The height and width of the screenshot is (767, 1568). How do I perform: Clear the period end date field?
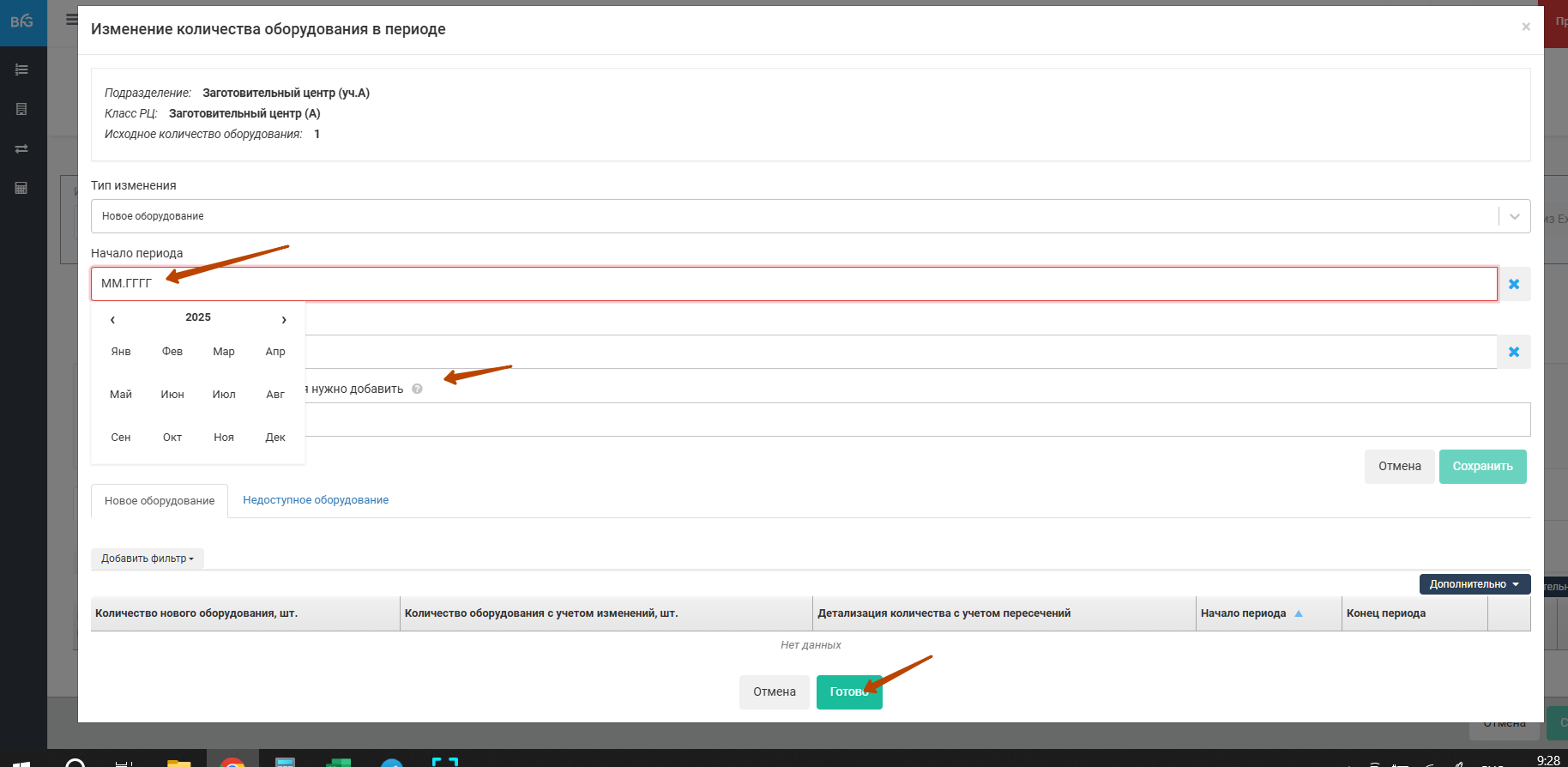(x=1514, y=352)
